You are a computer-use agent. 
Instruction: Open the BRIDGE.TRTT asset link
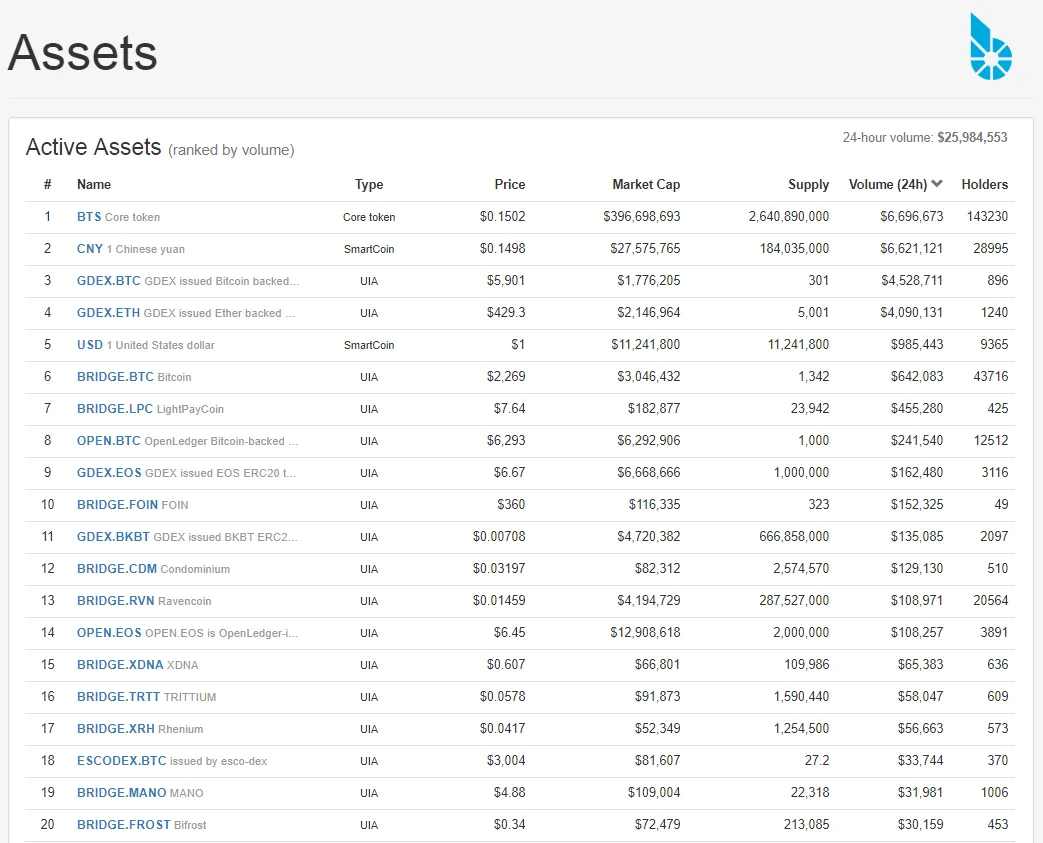(x=118, y=697)
